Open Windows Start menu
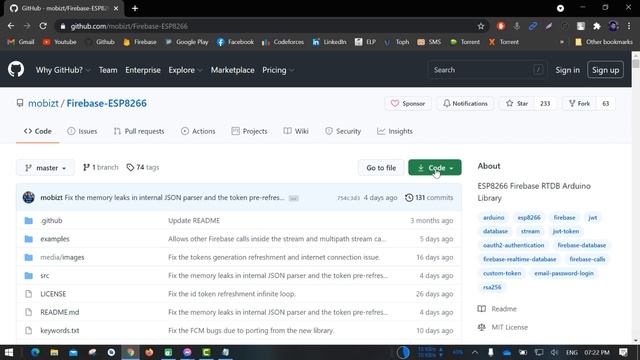The height and width of the screenshot is (360, 640). (x=9, y=352)
